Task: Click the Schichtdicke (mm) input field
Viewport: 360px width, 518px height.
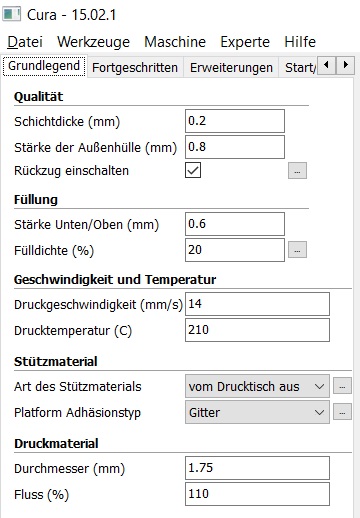Action: 235,121
